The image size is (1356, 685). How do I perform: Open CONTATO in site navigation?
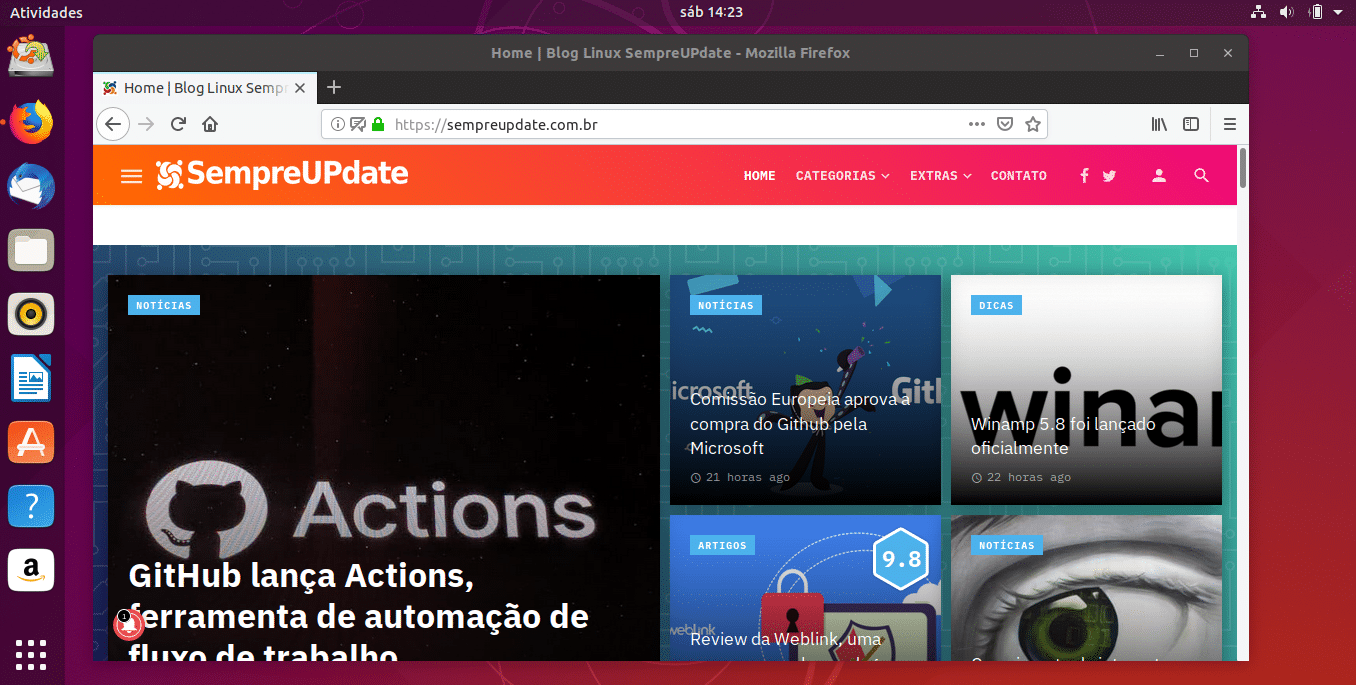tap(1019, 176)
